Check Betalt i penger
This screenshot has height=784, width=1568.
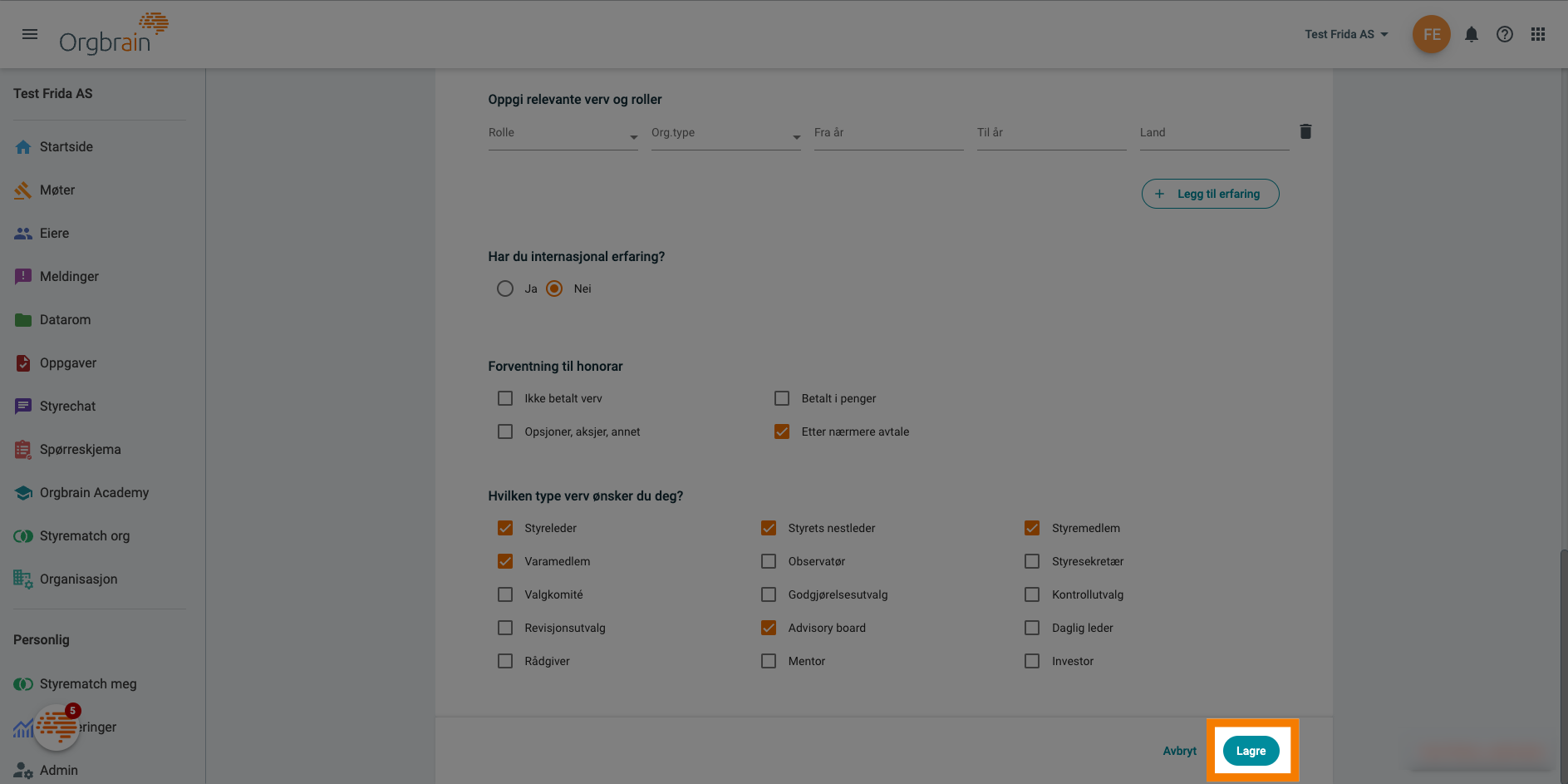click(x=782, y=398)
